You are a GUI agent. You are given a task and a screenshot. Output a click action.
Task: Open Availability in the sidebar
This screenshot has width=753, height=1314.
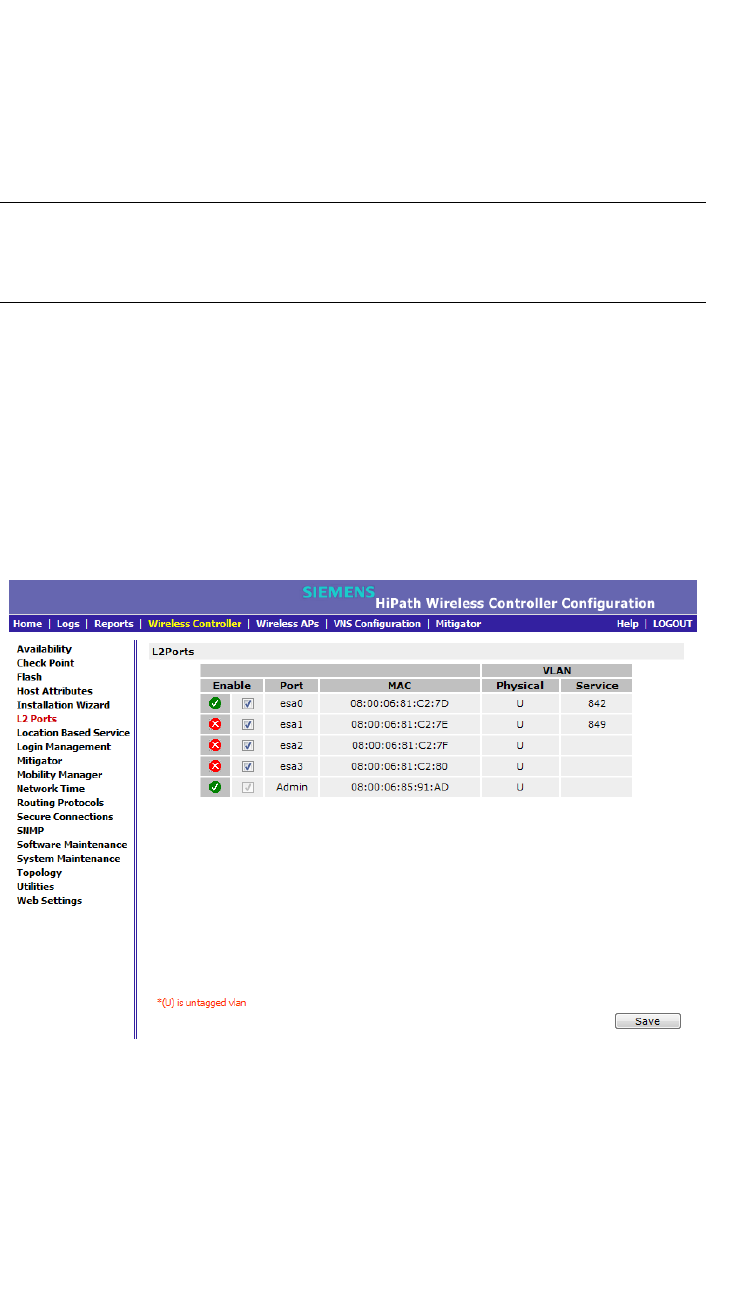44,649
